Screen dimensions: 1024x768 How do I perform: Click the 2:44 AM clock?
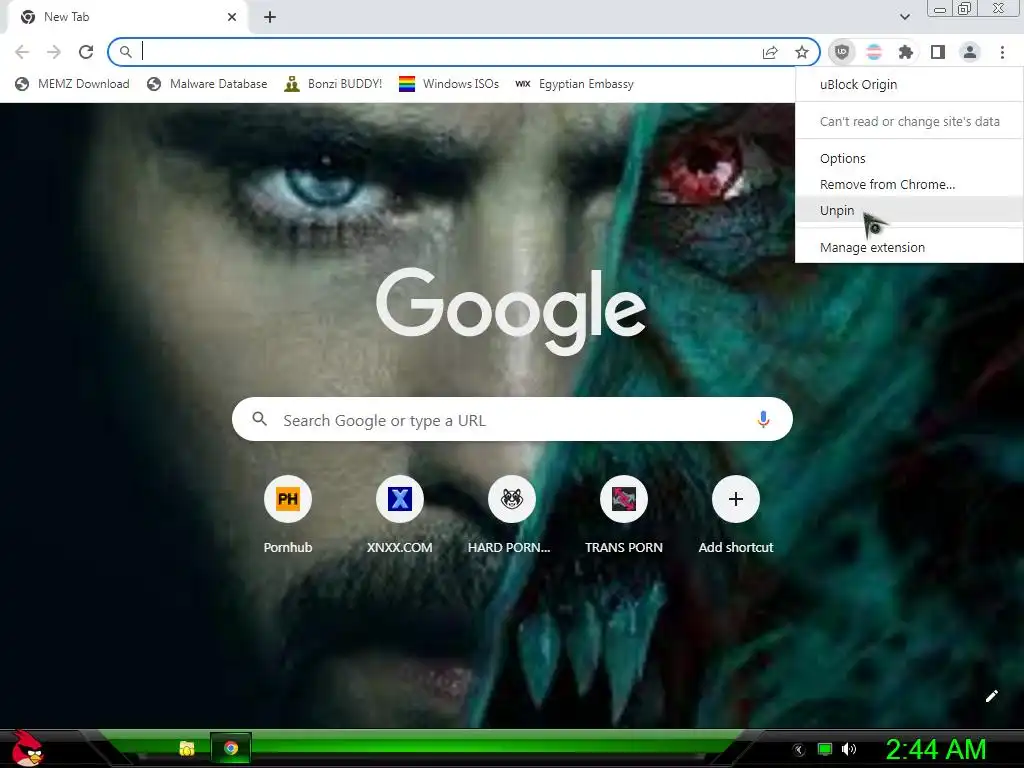click(936, 749)
